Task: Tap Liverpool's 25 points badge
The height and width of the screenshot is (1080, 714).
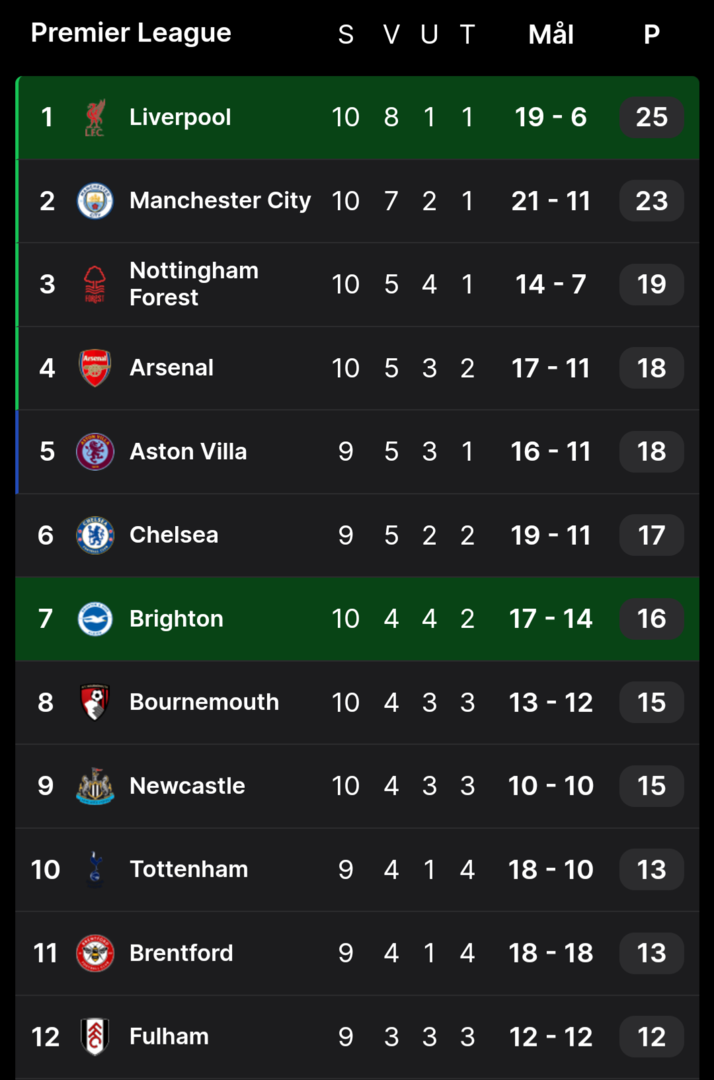Action: [651, 118]
